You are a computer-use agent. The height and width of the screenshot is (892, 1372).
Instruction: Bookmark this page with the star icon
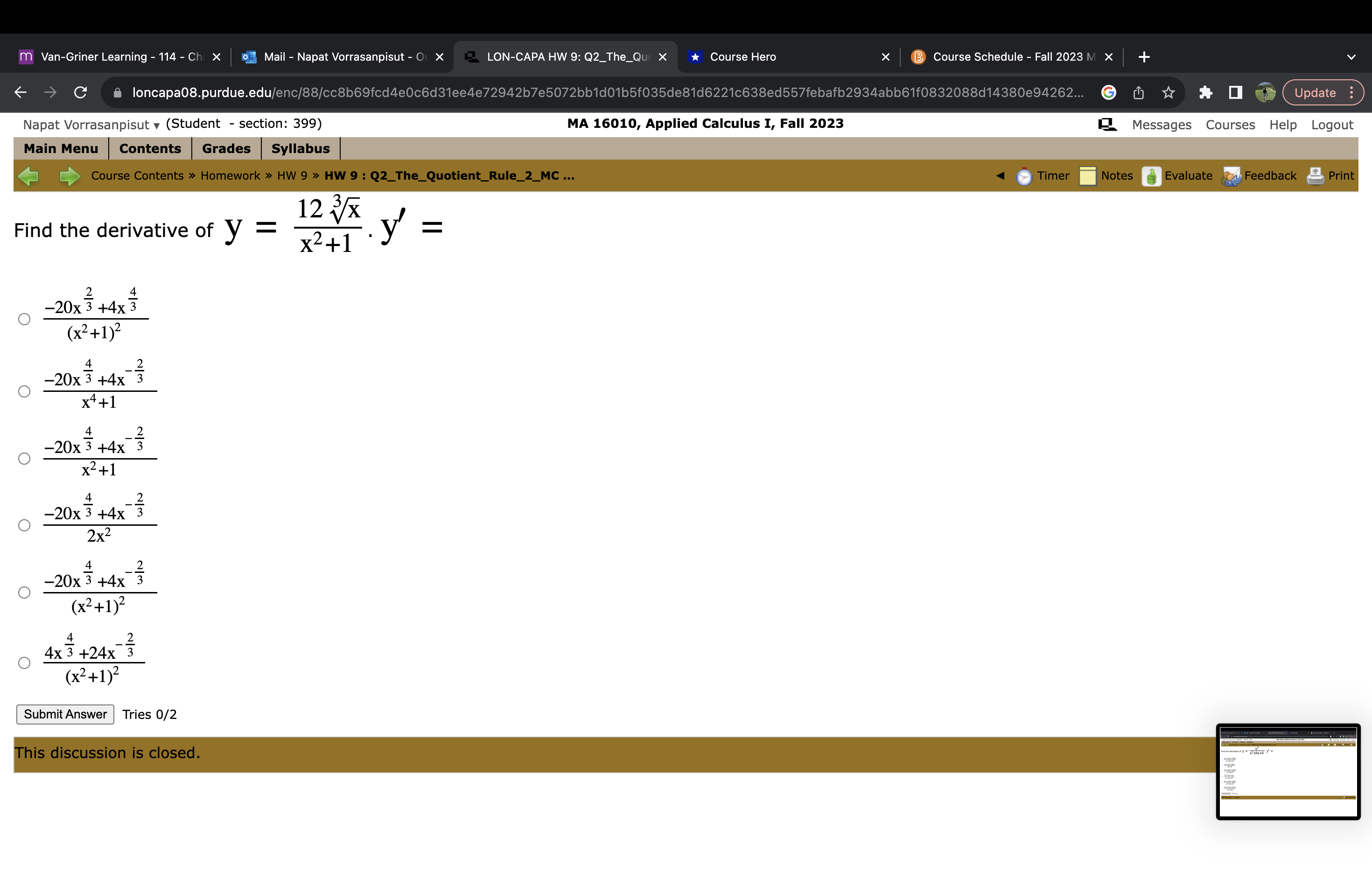tap(1168, 92)
